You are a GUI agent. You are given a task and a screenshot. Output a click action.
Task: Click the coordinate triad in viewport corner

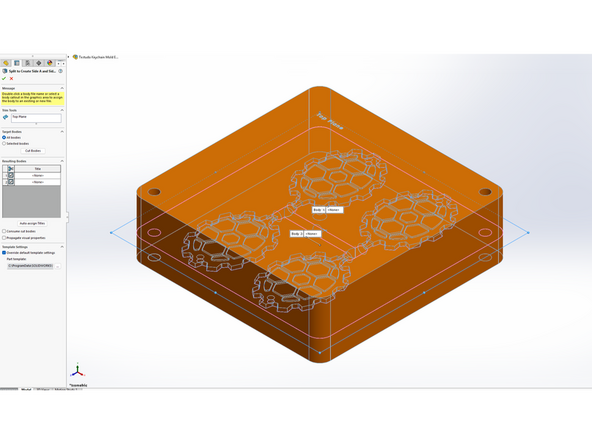[77, 370]
